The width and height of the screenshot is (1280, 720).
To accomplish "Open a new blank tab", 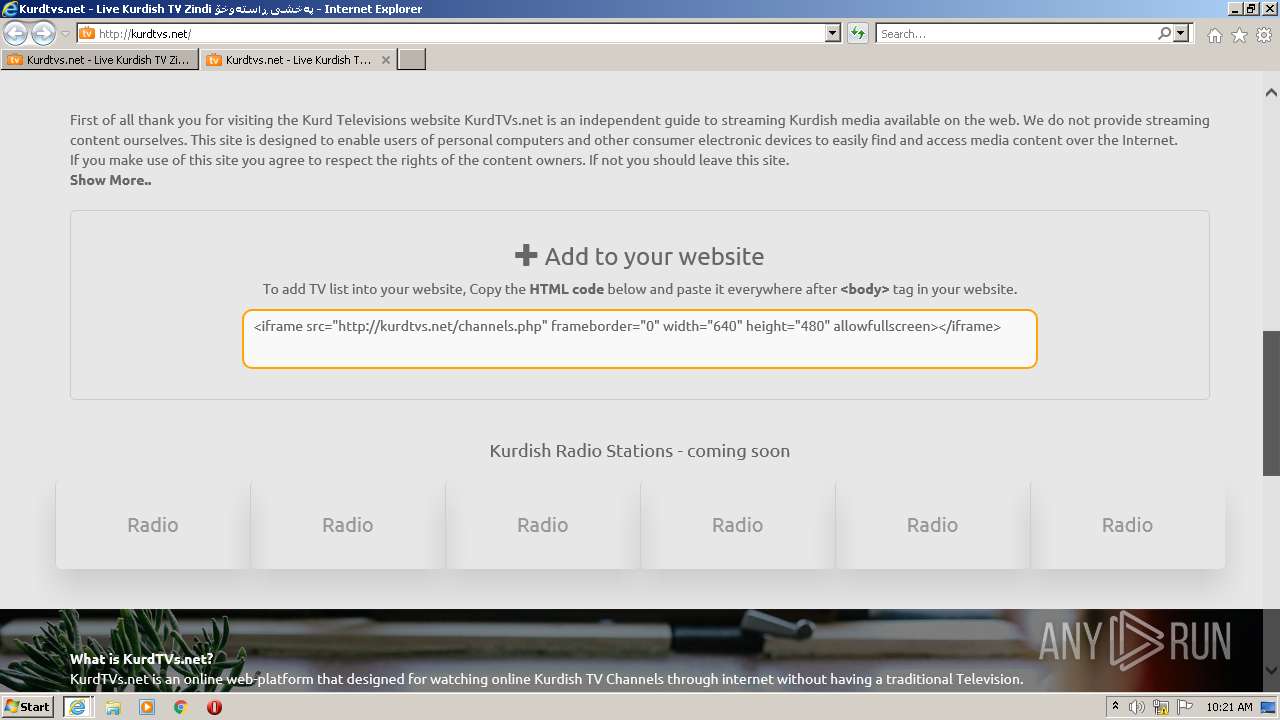I will [x=412, y=60].
